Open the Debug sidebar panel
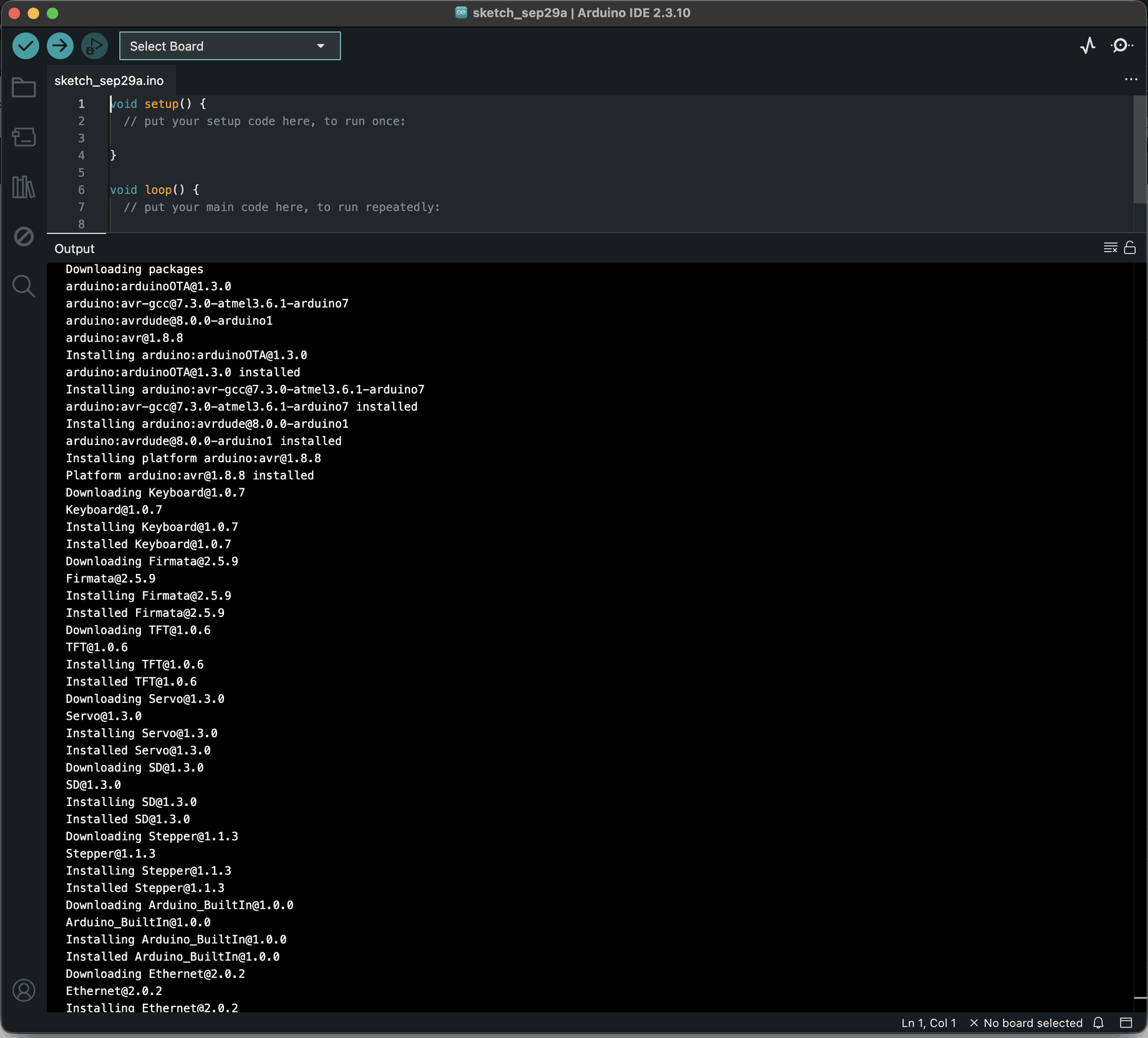The height and width of the screenshot is (1038, 1148). pyautogui.click(x=24, y=236)
